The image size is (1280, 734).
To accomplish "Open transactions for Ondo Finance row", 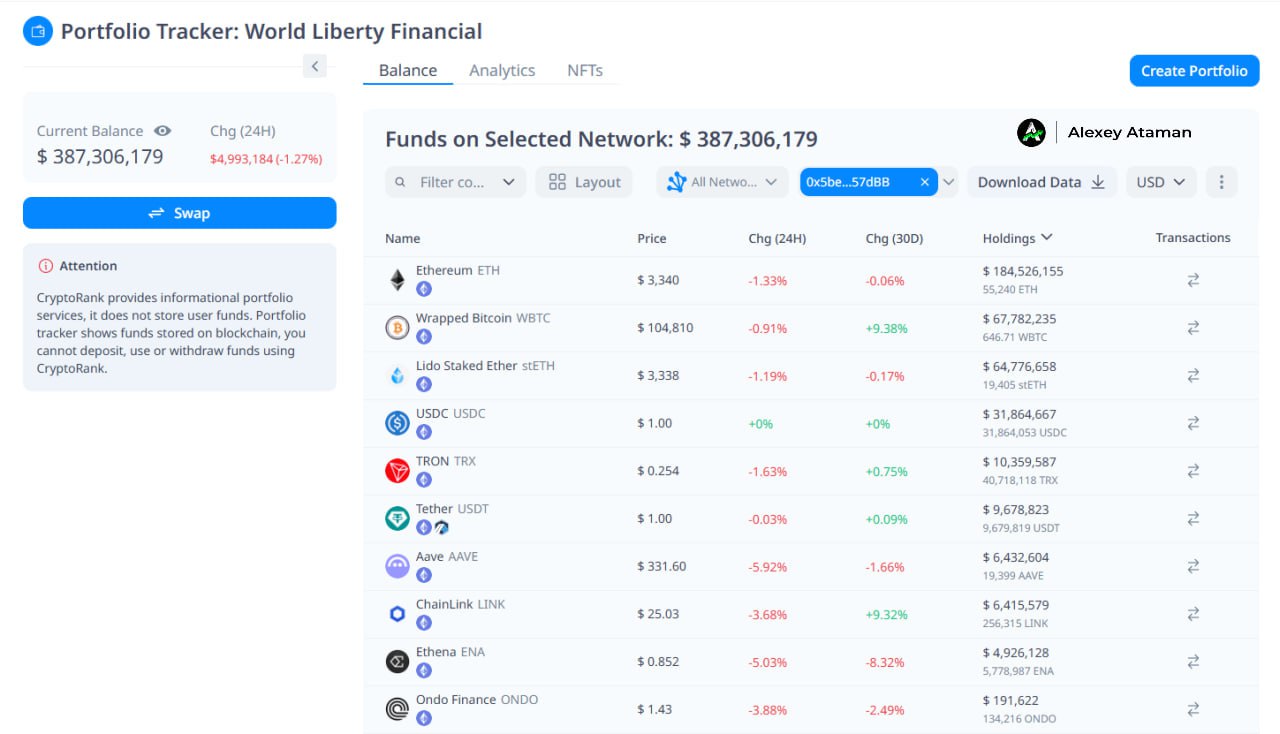I will (x=1193, y=709).
